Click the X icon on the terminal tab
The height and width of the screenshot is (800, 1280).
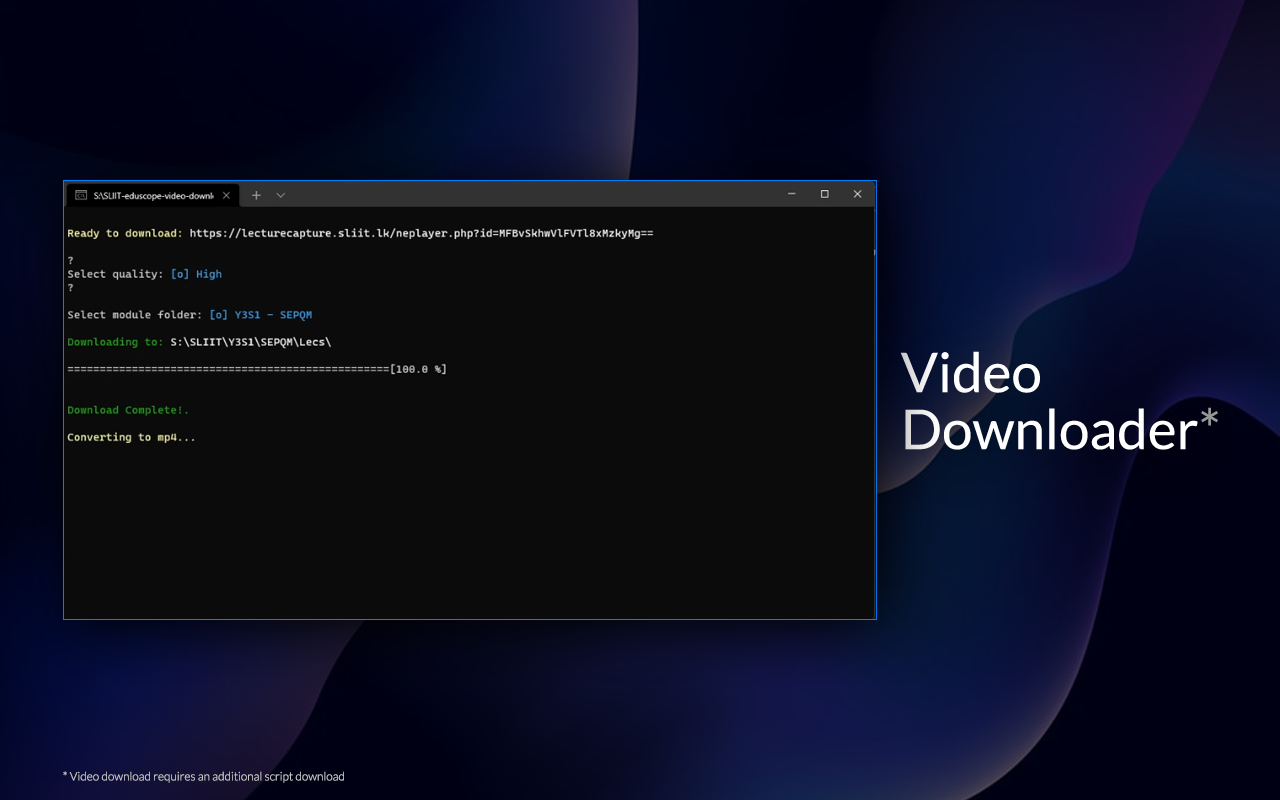[x=226, y=195]
